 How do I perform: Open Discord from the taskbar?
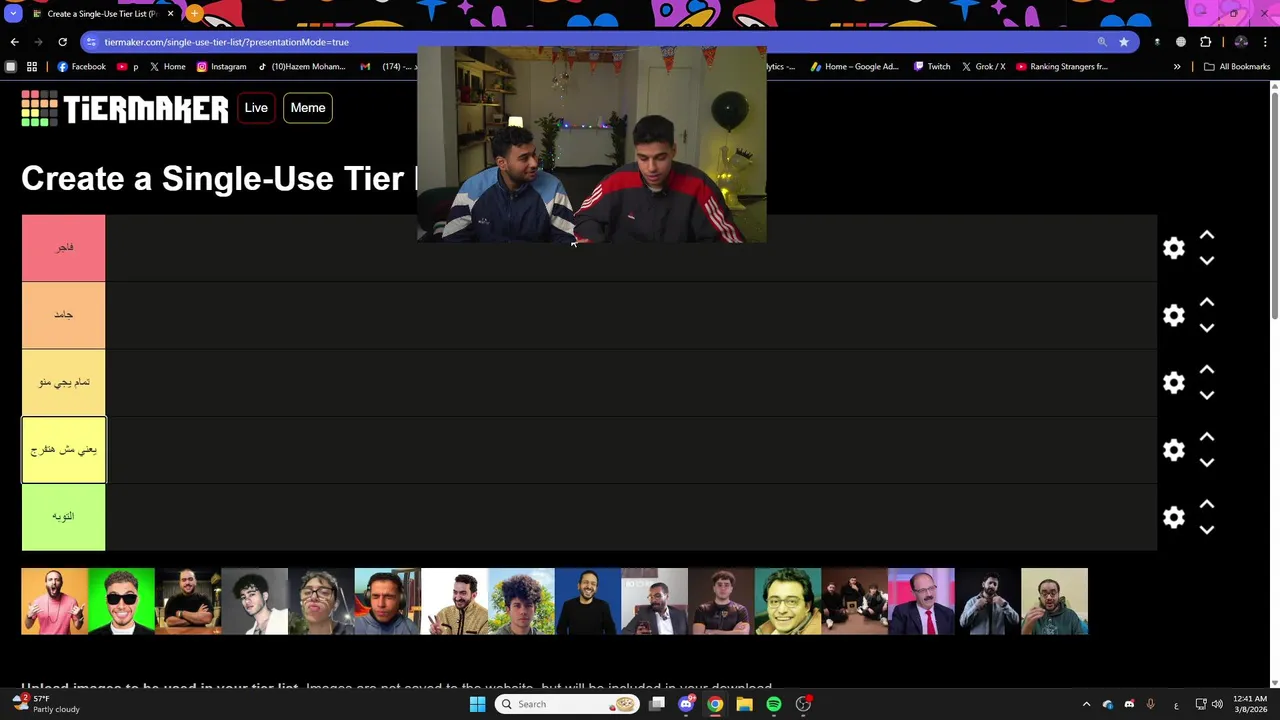click(686, 704)
